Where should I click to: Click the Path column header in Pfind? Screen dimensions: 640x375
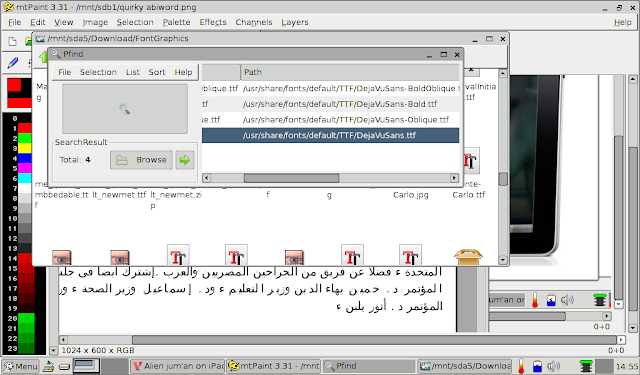coord(350,72)
